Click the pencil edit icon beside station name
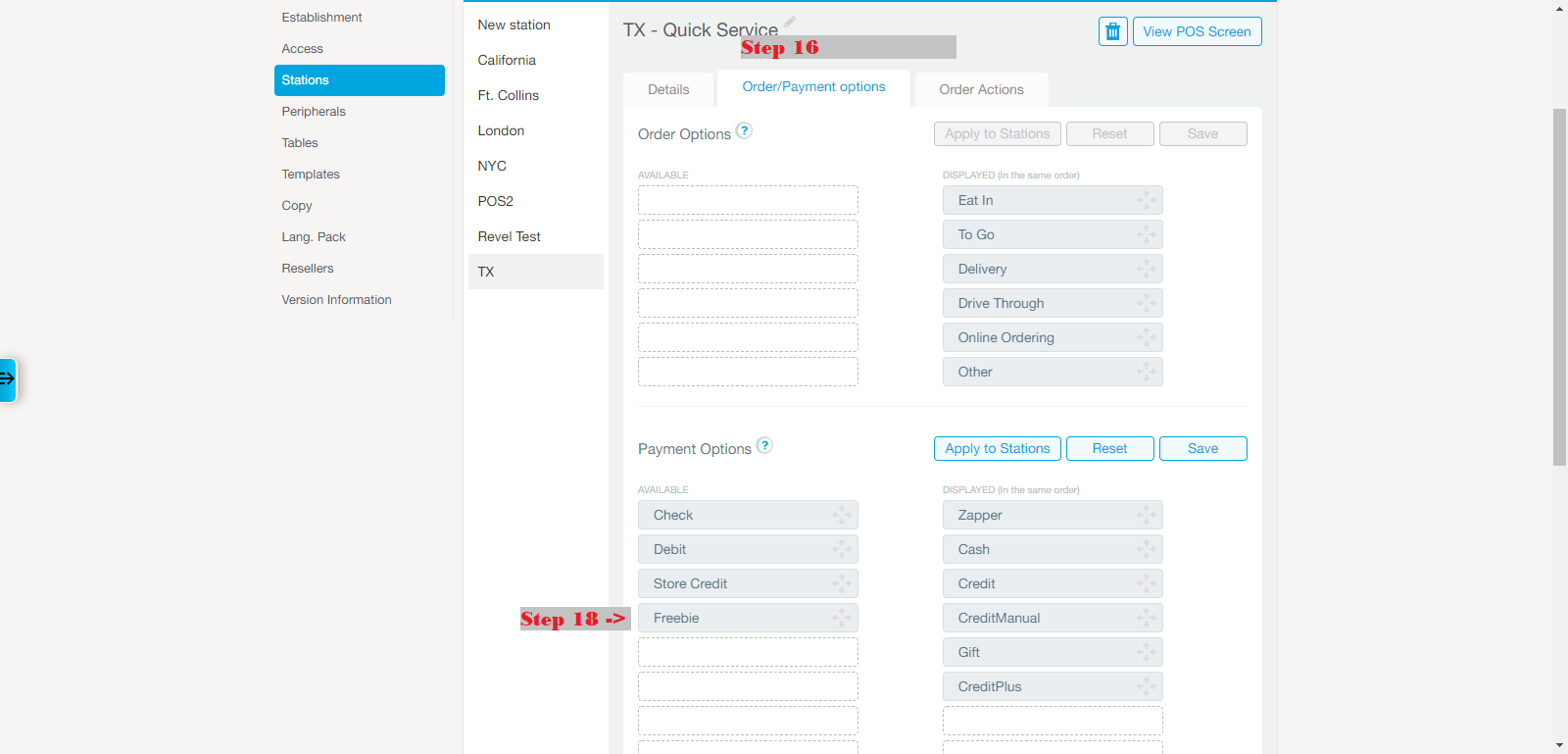The height and width of the screenshot is (754, 1568). tap(790, 22)
